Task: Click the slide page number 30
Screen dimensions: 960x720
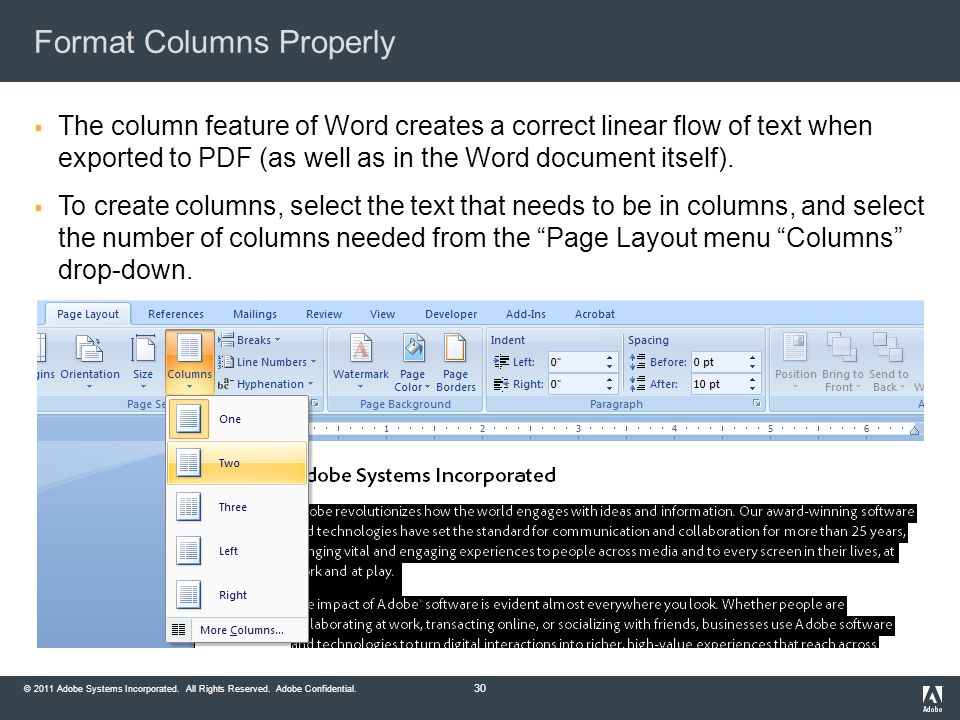Action: [x=480, y=688]
